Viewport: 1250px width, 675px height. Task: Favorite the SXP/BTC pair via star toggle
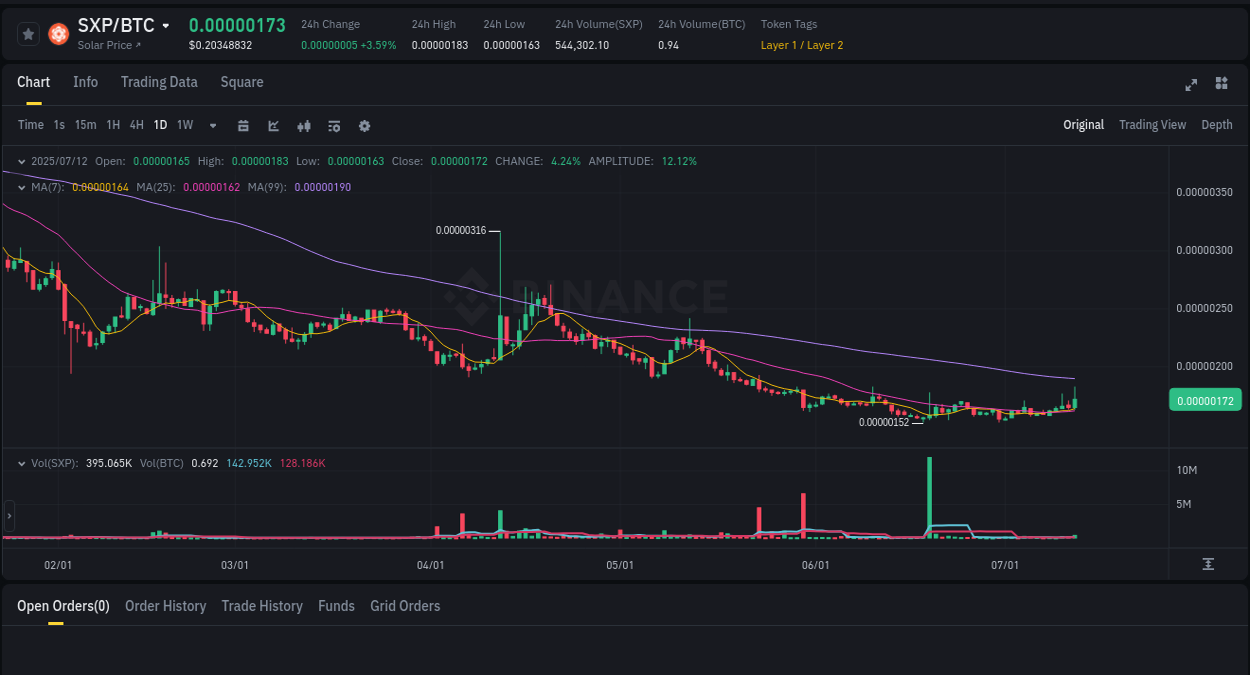28,33
